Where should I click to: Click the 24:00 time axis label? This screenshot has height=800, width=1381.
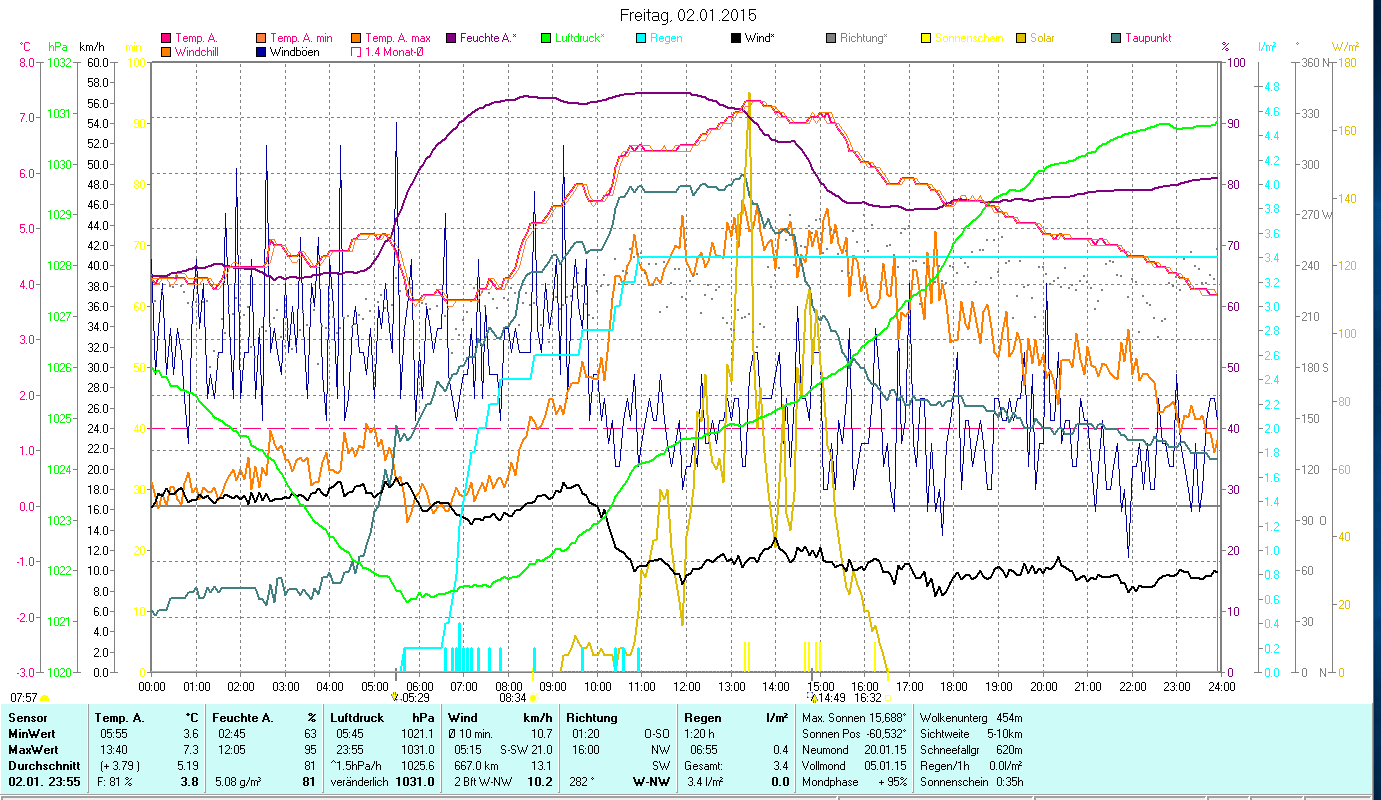pos(1222,686)
